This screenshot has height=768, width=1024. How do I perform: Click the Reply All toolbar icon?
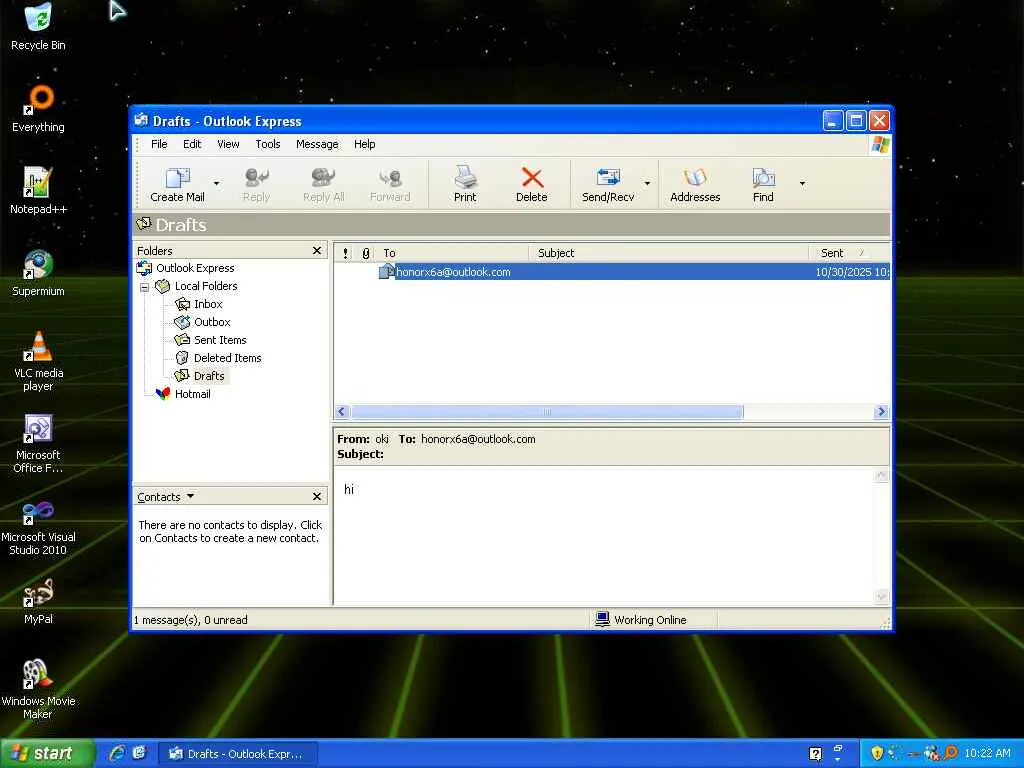(x=323, y=185)
